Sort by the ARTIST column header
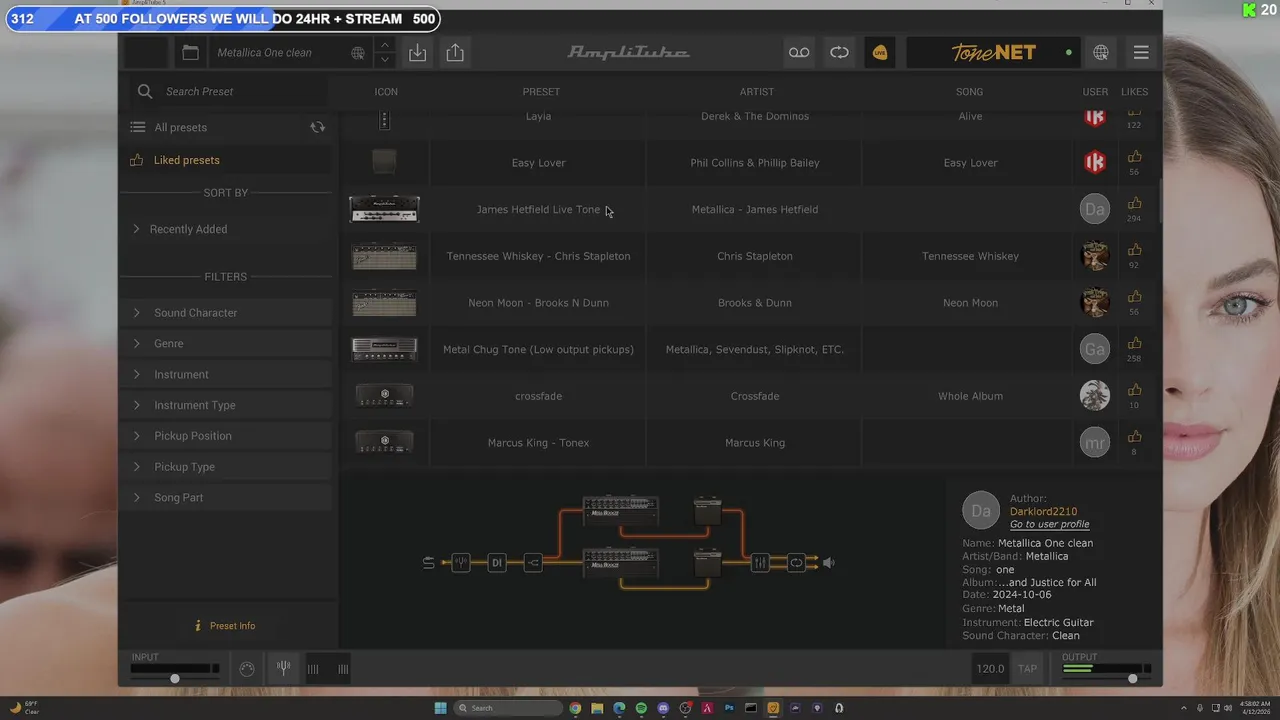Screen dimensions: 1280x720 pyautogui.click(x=756, y=92)
